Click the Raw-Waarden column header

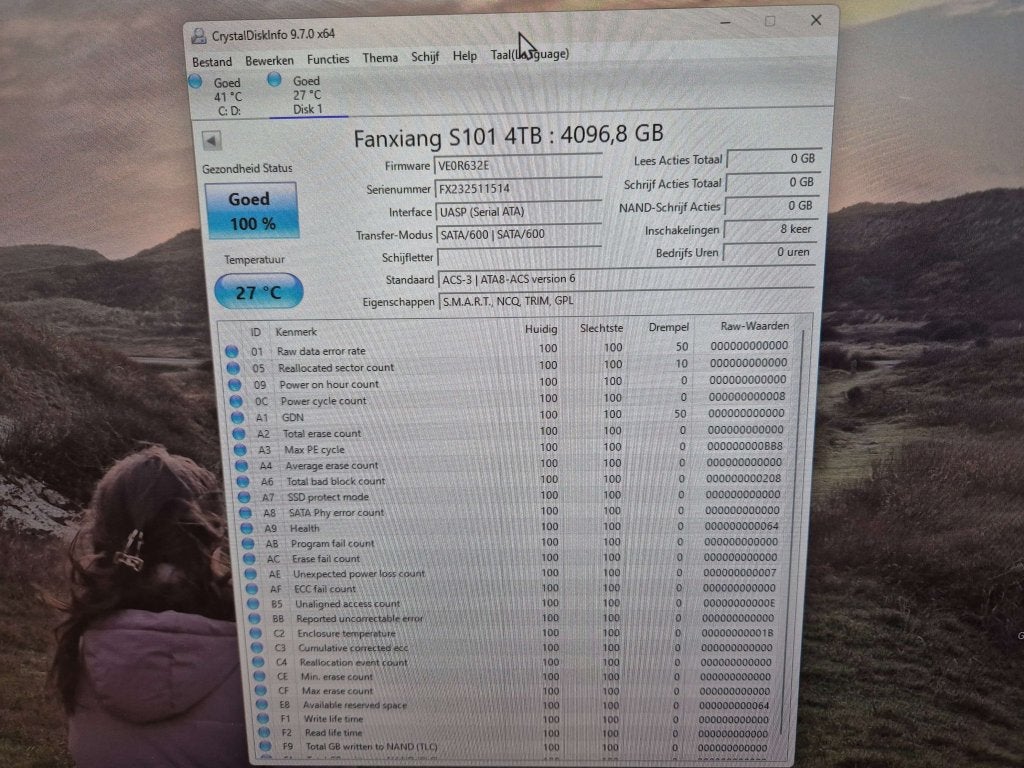[x=754, y=326]
